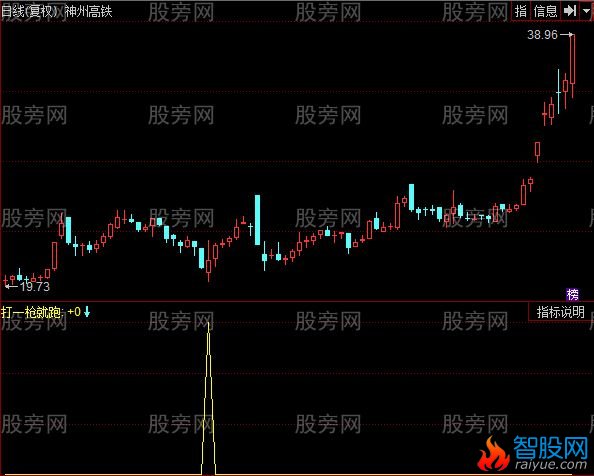Viewport: 594px width, 476px height.
Task: Select the tall cyan candle mid-chart
Action: click(x=258, y=220)
